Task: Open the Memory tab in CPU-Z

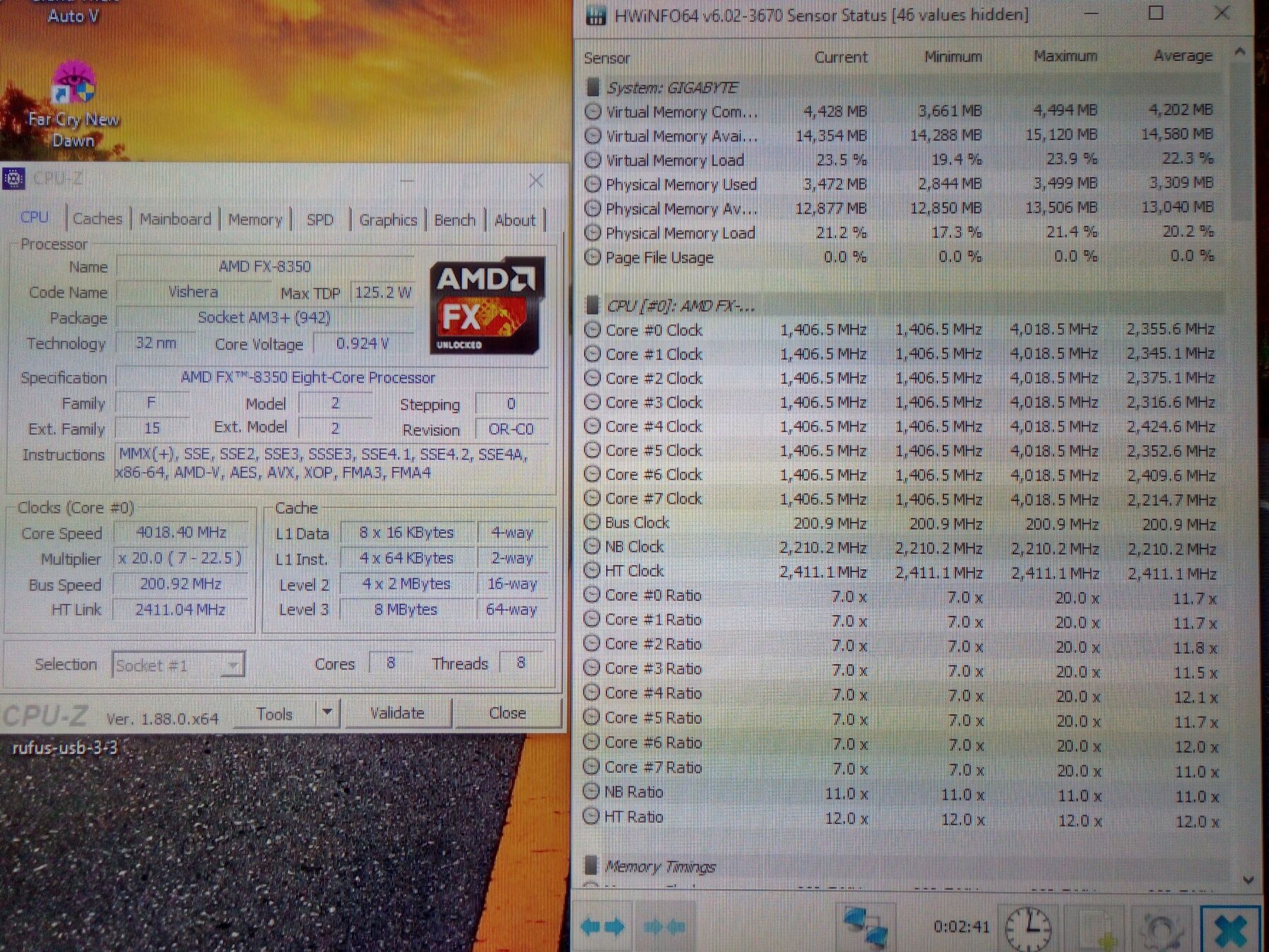Action: [x=255, y=219]
